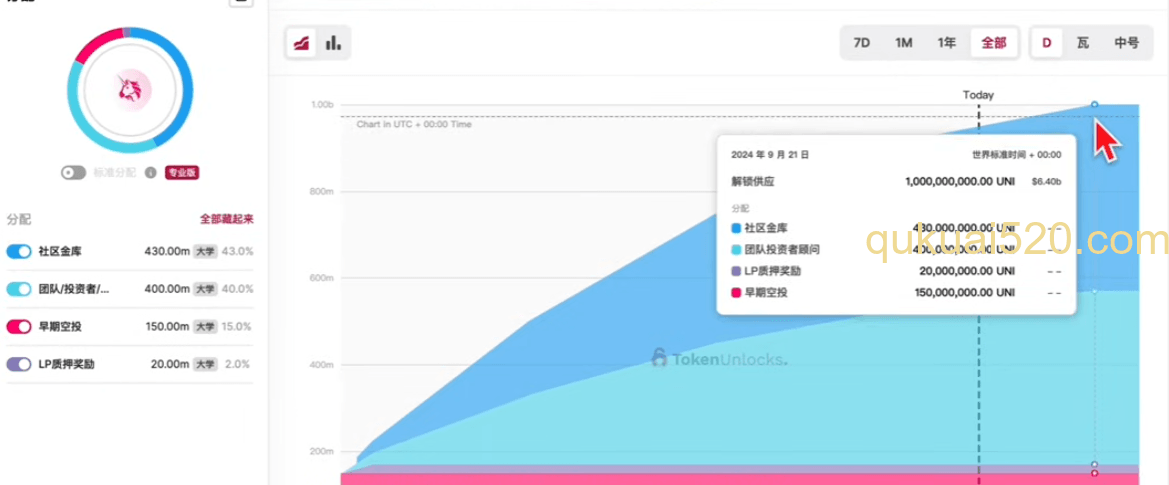Select the 瓦 interval option
This screenshot has width=1169, height=485.
(x=1083, y=43)
